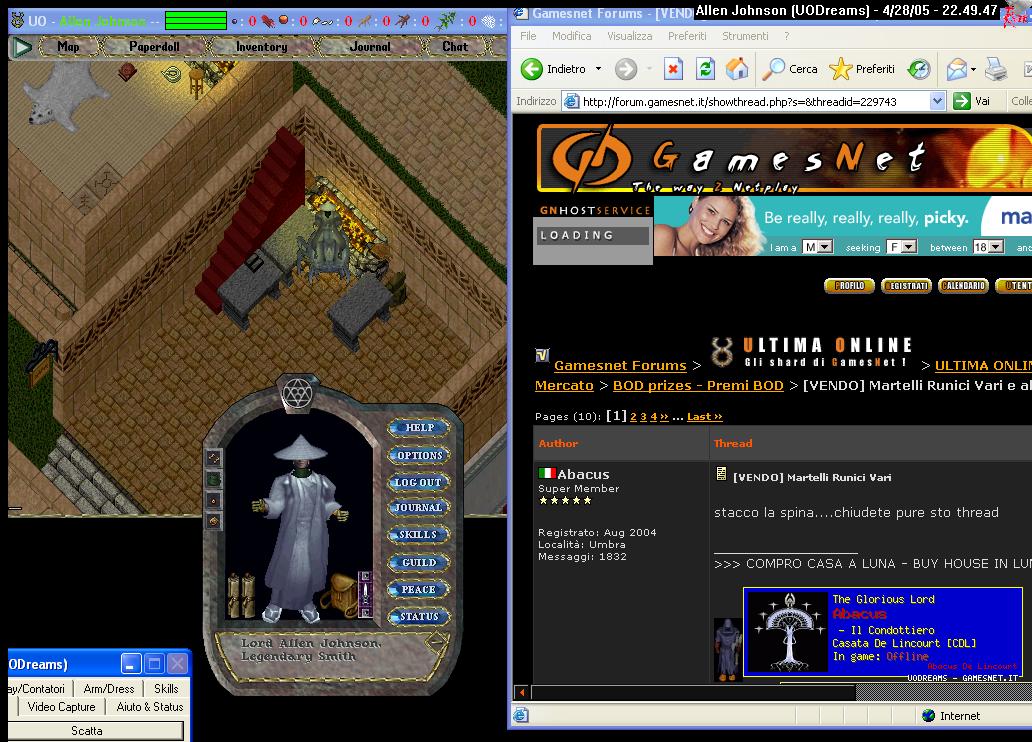The width and height of the screenshot is (1032, 742).
Task: Click the Internet zone globe in status bar
Action: [929, 716]
